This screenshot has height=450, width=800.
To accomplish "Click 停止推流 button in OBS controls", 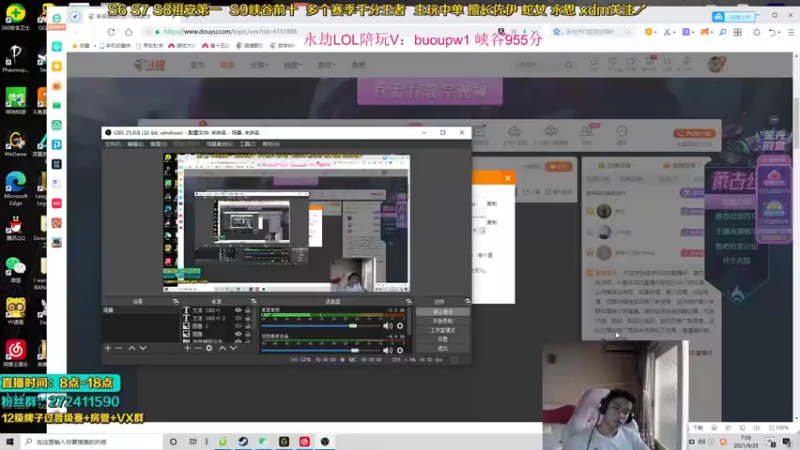I will (x=442, y=312).
